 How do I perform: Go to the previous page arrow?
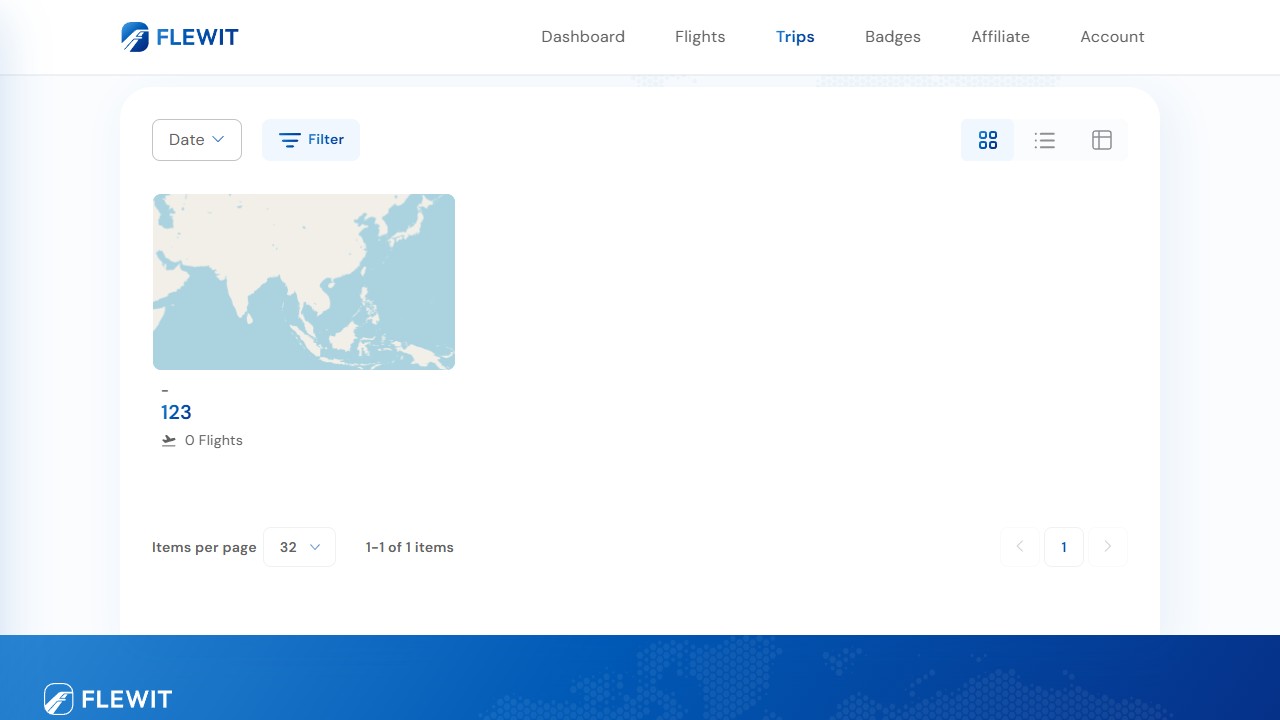(1020, 547)
